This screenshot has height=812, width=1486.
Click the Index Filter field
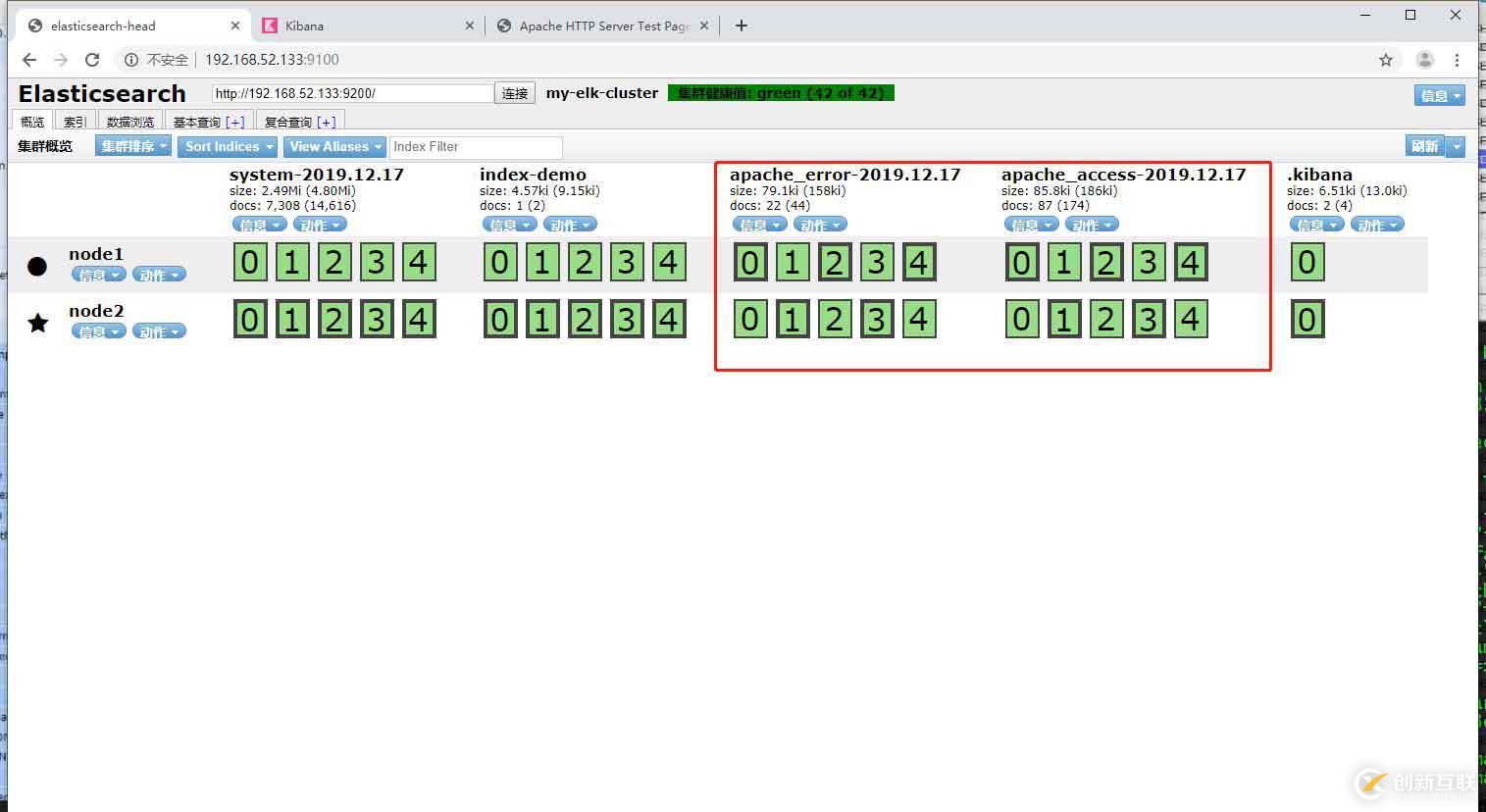476,146
